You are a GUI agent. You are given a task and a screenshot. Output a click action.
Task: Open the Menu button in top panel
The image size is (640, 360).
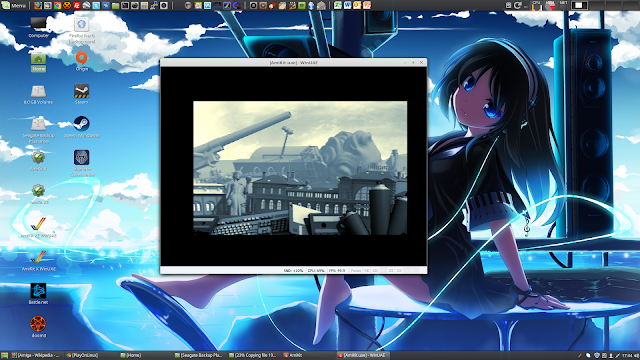click(14, 5)
